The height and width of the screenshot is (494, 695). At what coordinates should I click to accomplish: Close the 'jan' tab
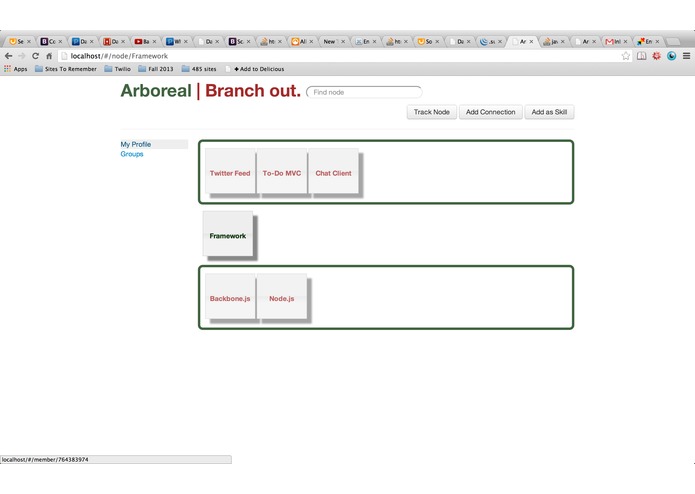(x=563, y=41)
